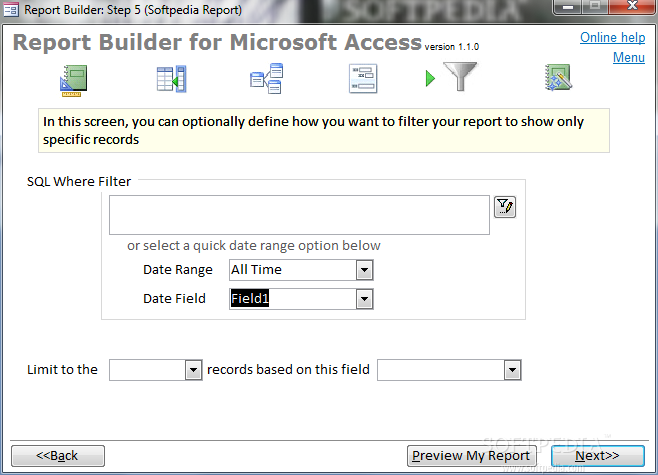The width and height of the screenshot is (658, 475).
Task: Open the SQL filter builder button
Action: 505,207
